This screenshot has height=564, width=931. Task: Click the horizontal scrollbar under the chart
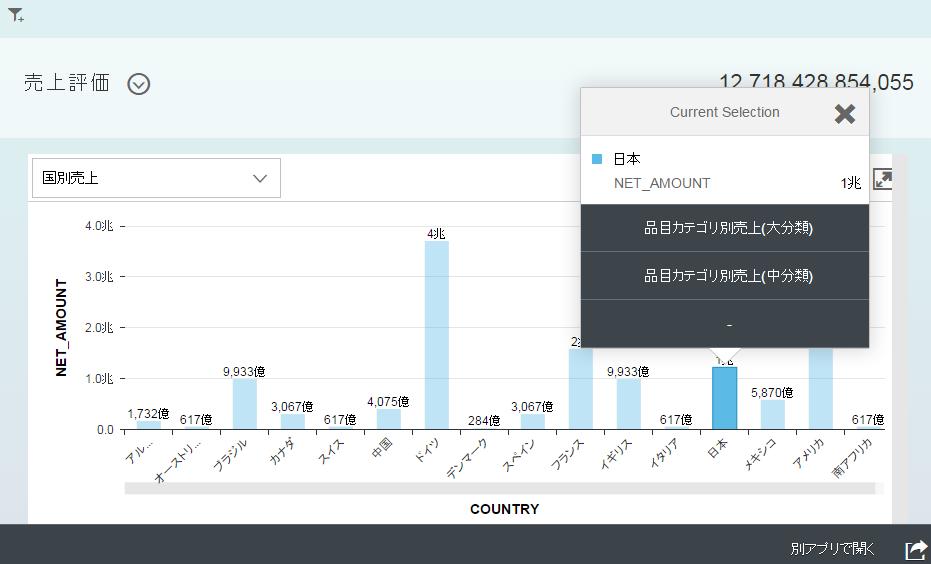click(500, 488)
